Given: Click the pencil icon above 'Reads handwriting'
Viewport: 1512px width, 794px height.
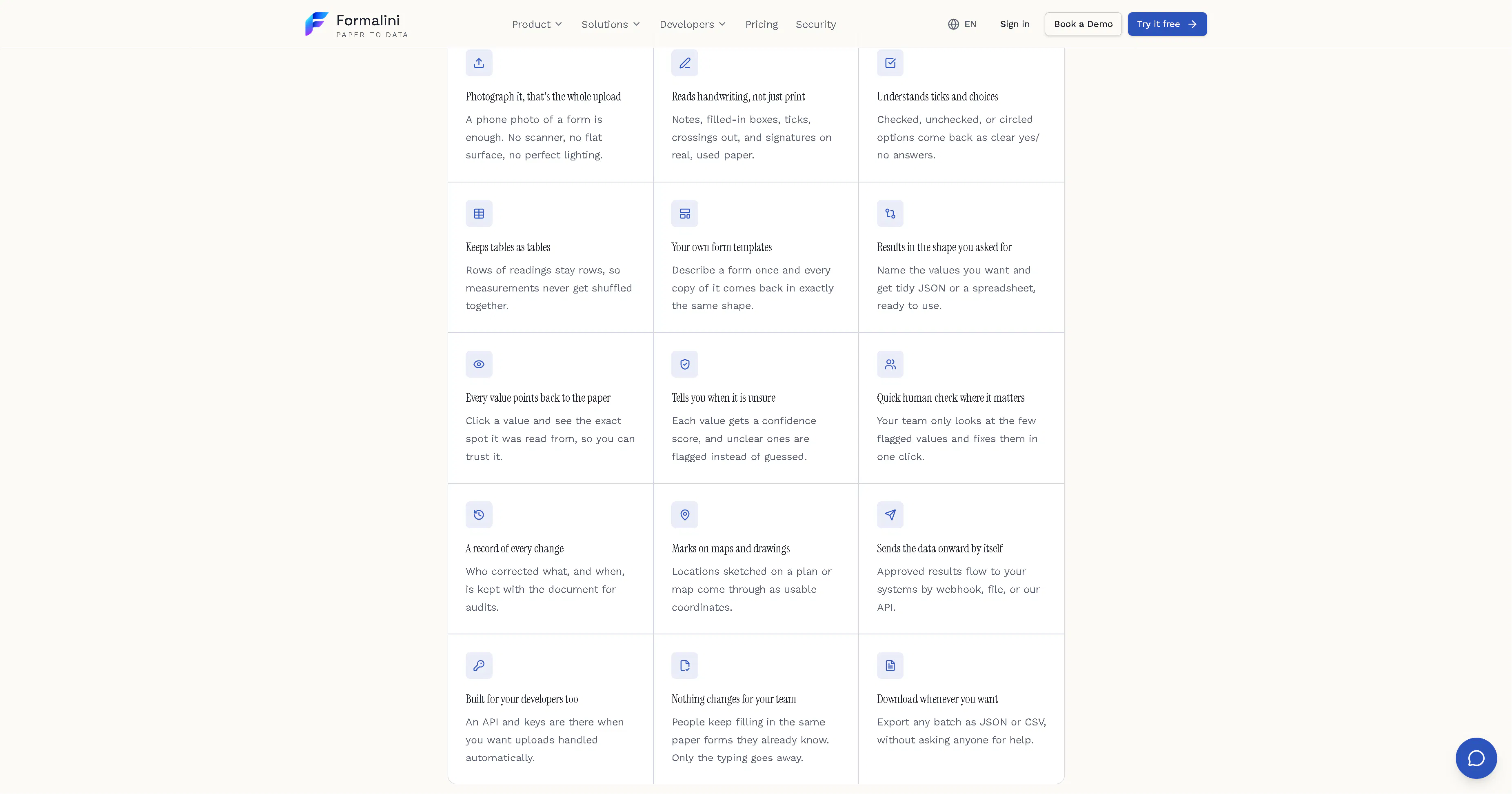Looking at the screenshot, I should [684, 63].
